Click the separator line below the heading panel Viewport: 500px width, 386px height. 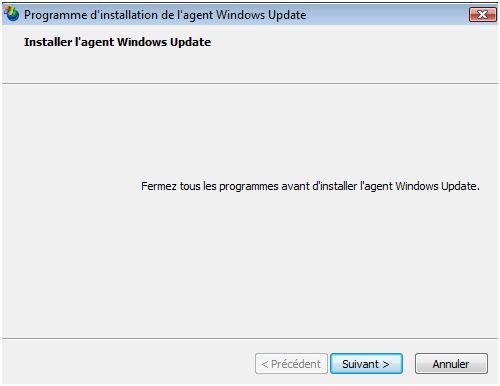tap(250, 83)
